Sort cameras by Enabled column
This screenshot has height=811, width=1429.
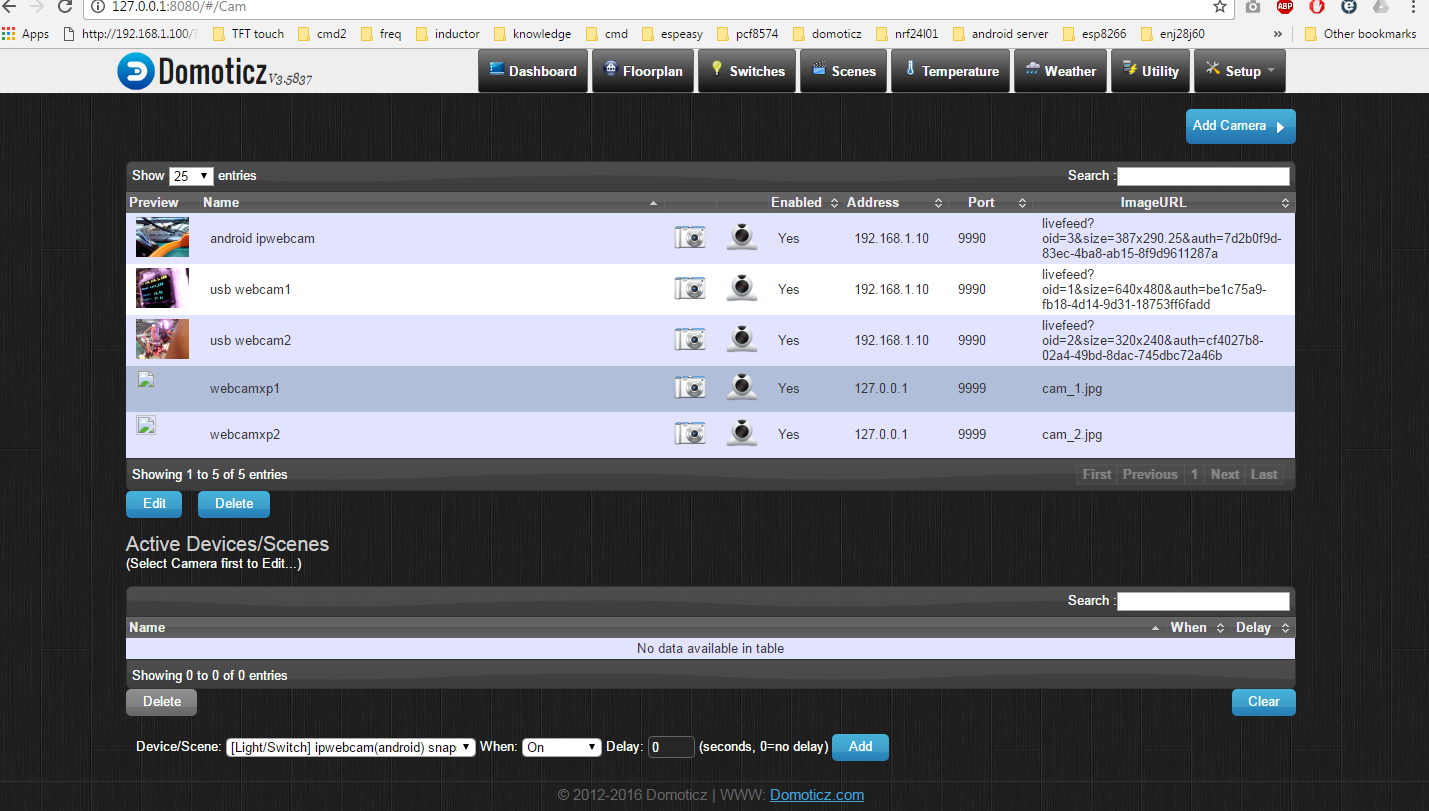[804, 202]
